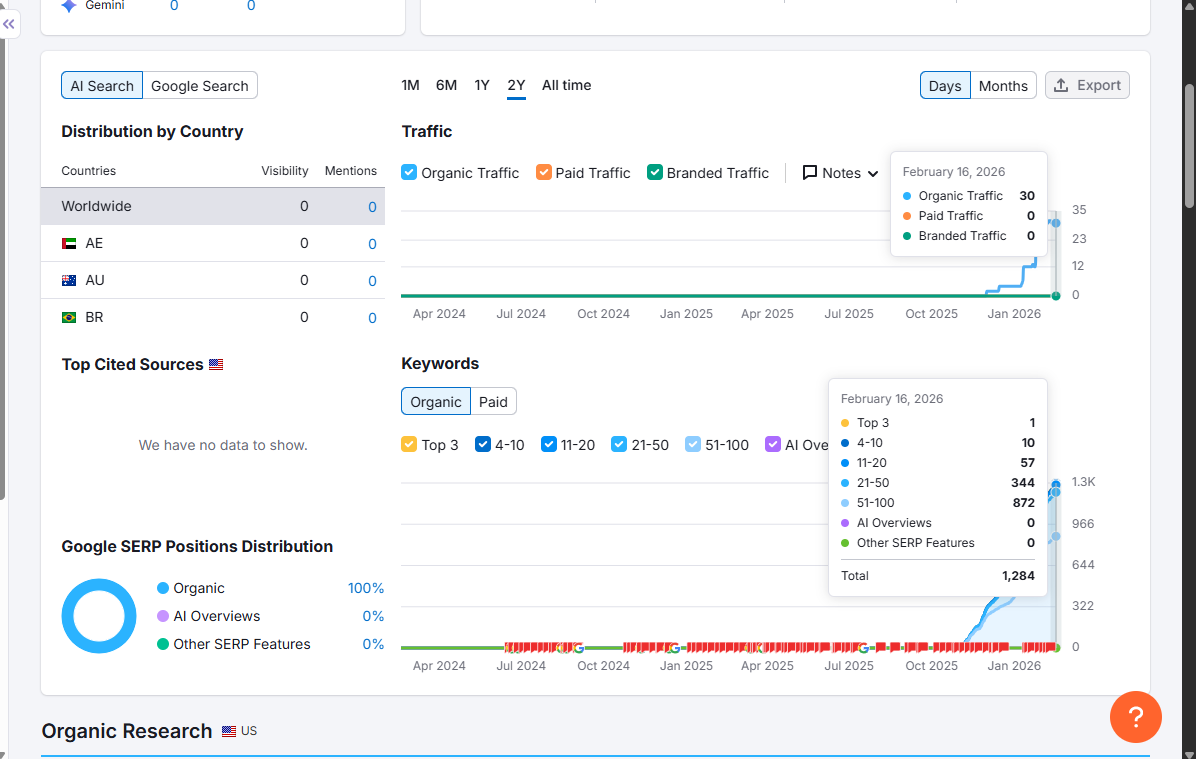
Task: Collapse the sidebar with double chevron icon
Action: pos(9,24)
